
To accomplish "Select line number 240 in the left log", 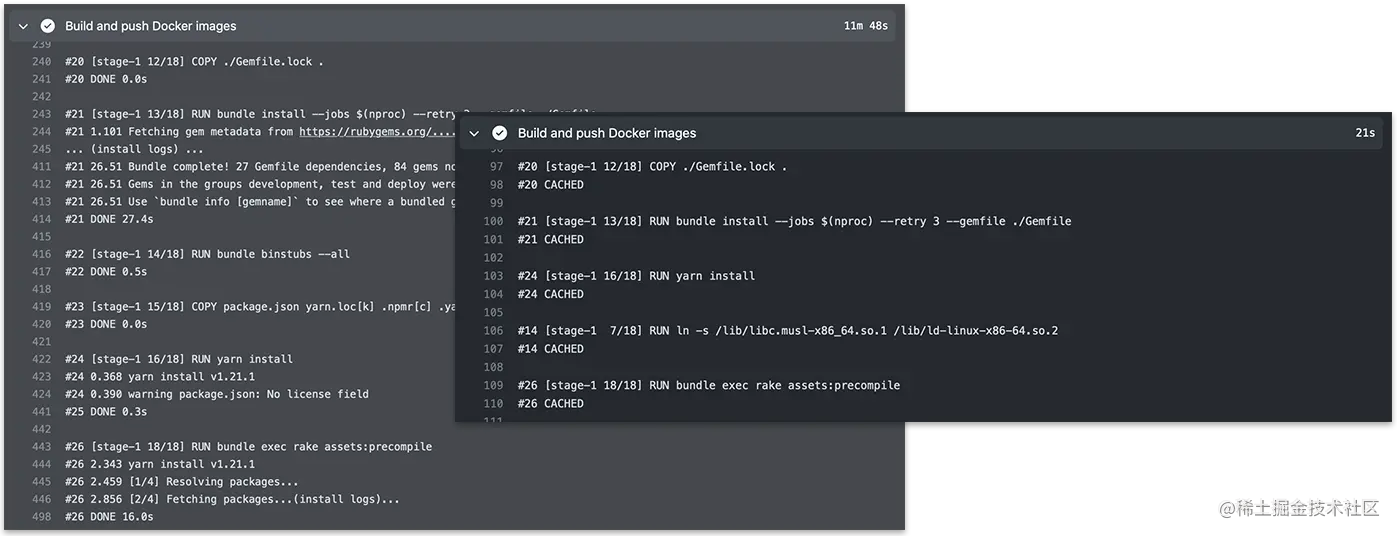I will coord(41,61).
